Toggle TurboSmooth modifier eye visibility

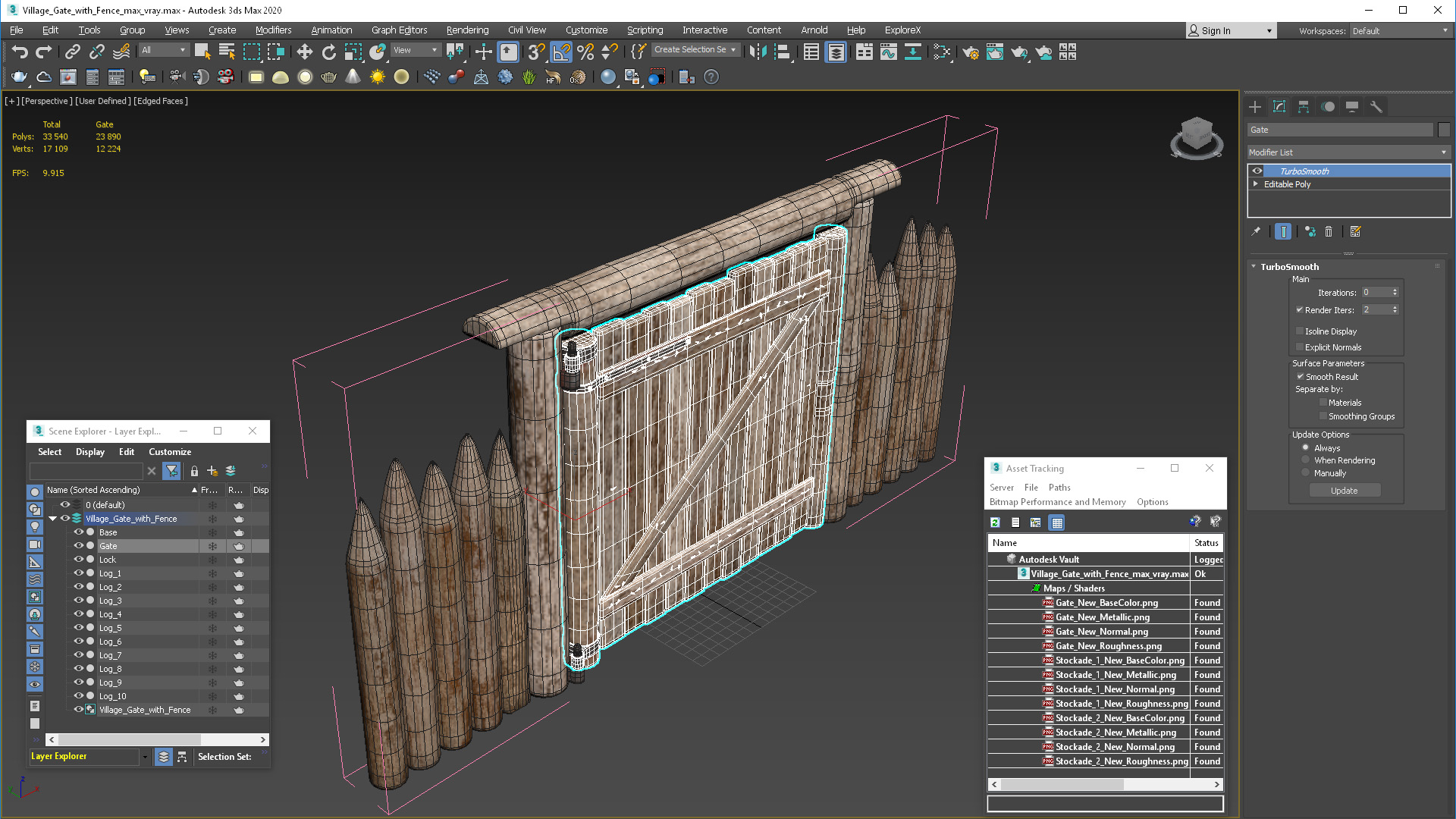(1257, 171)
